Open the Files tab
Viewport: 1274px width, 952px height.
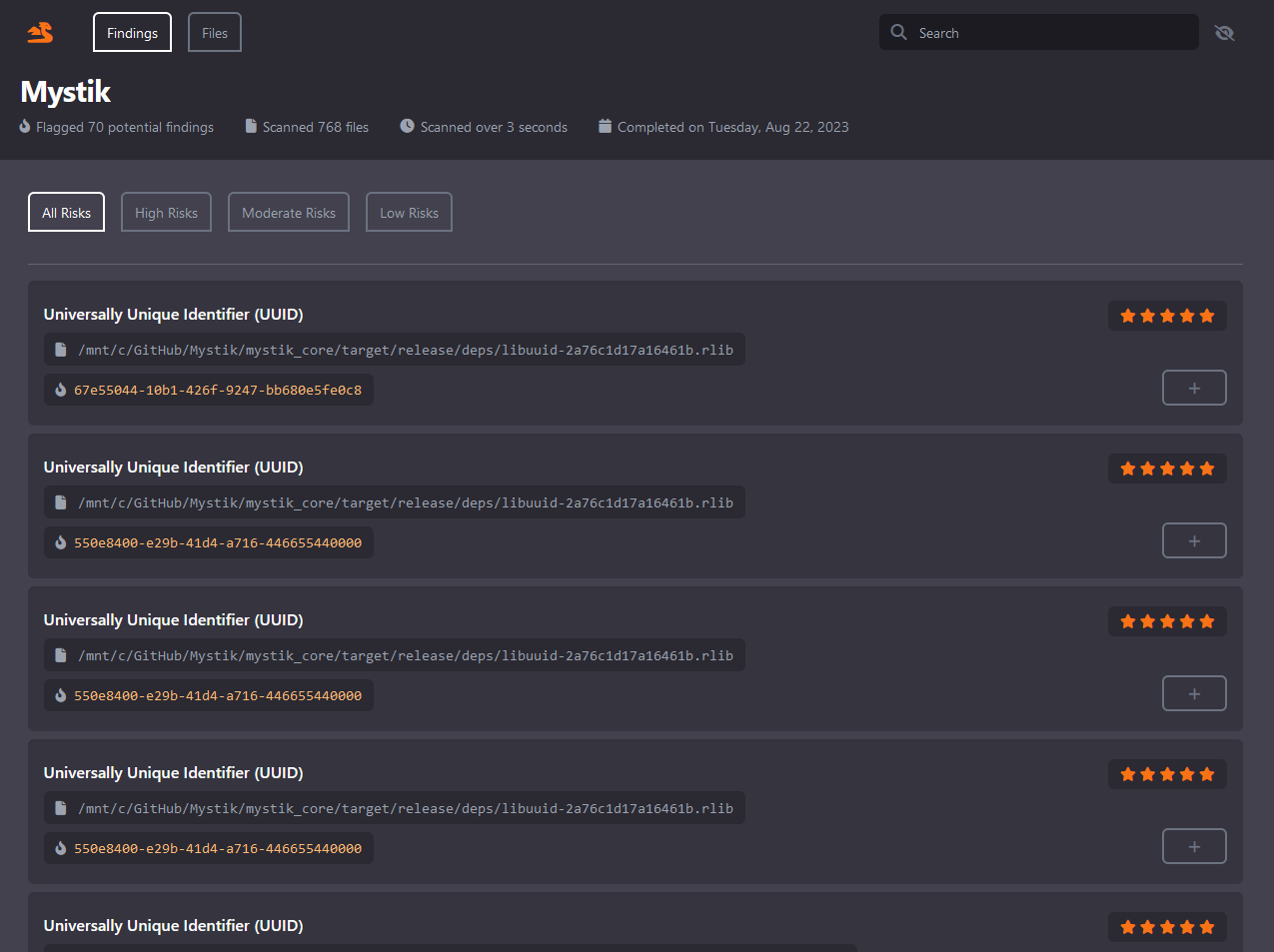coord(215,32)
